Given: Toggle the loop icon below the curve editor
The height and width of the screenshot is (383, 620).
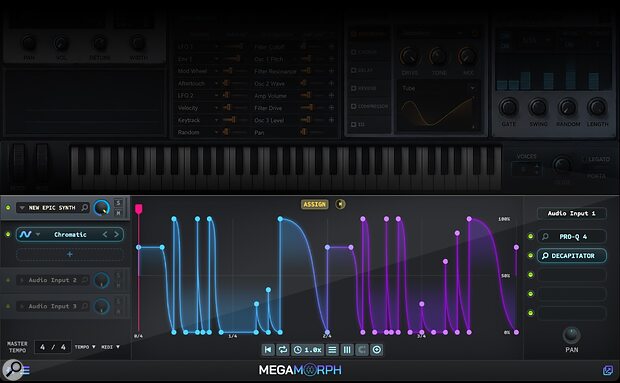Looking at the screenshot, I should click(282, 349).
